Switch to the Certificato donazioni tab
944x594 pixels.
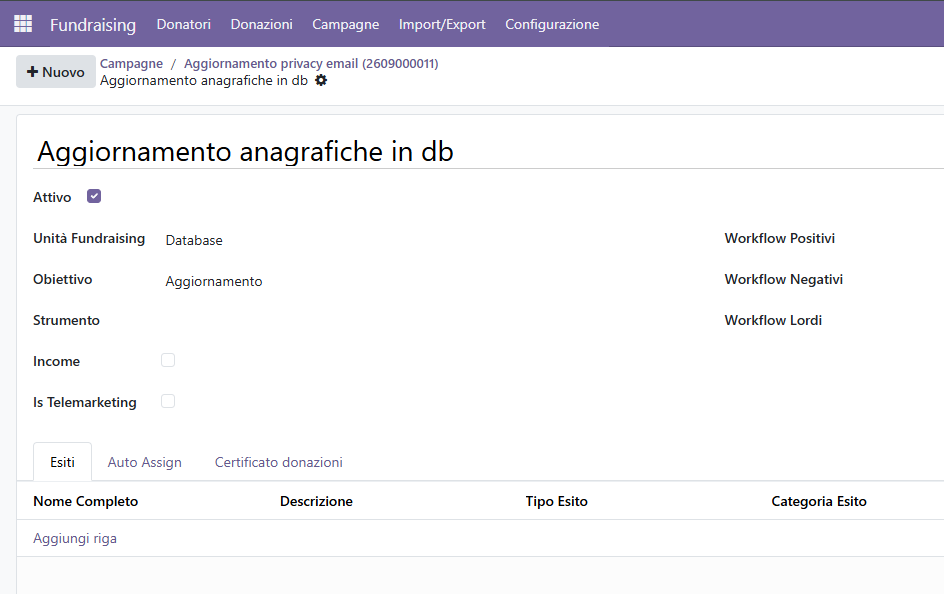click(x=279, y=462)
